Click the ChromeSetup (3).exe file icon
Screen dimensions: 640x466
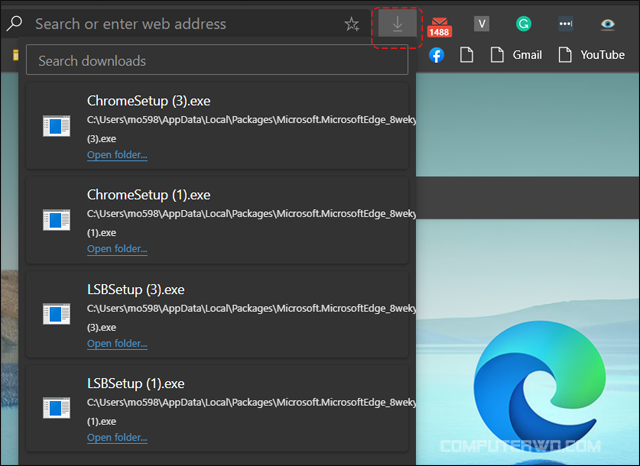(56, 126)
